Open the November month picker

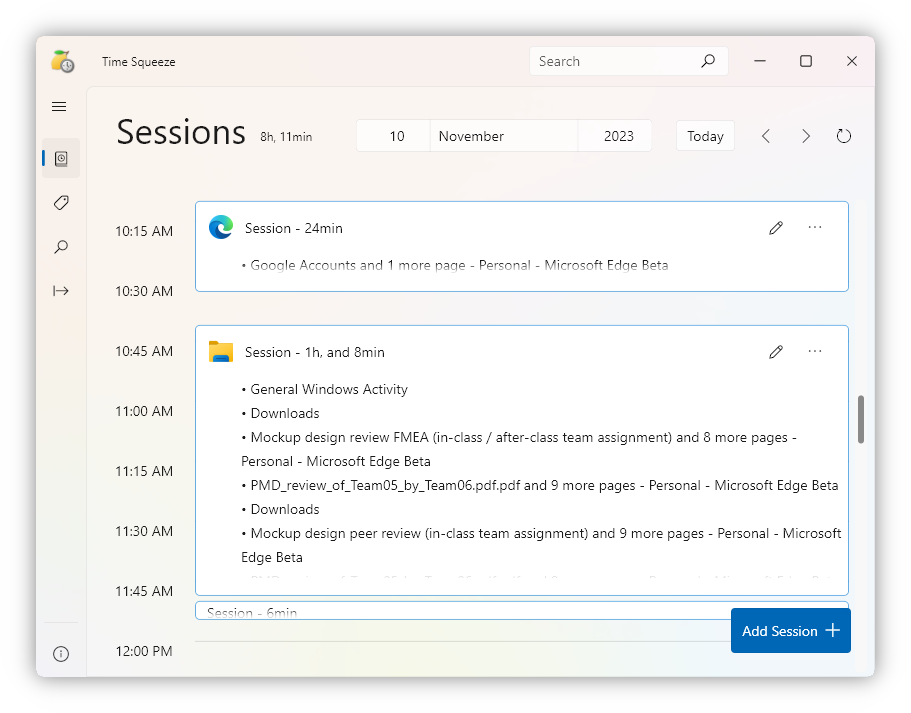click(504, 136)
